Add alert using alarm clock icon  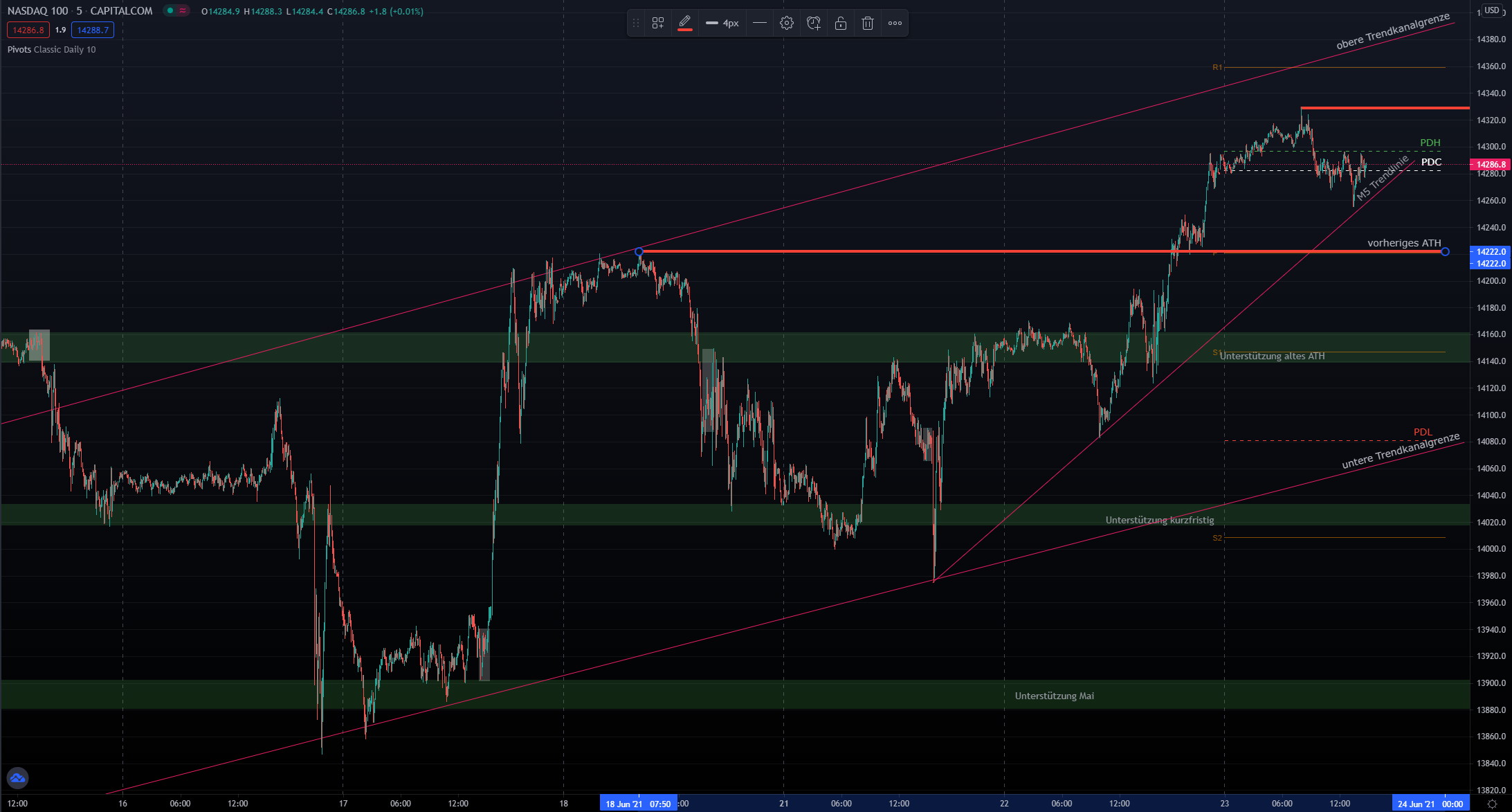point(814,24)
